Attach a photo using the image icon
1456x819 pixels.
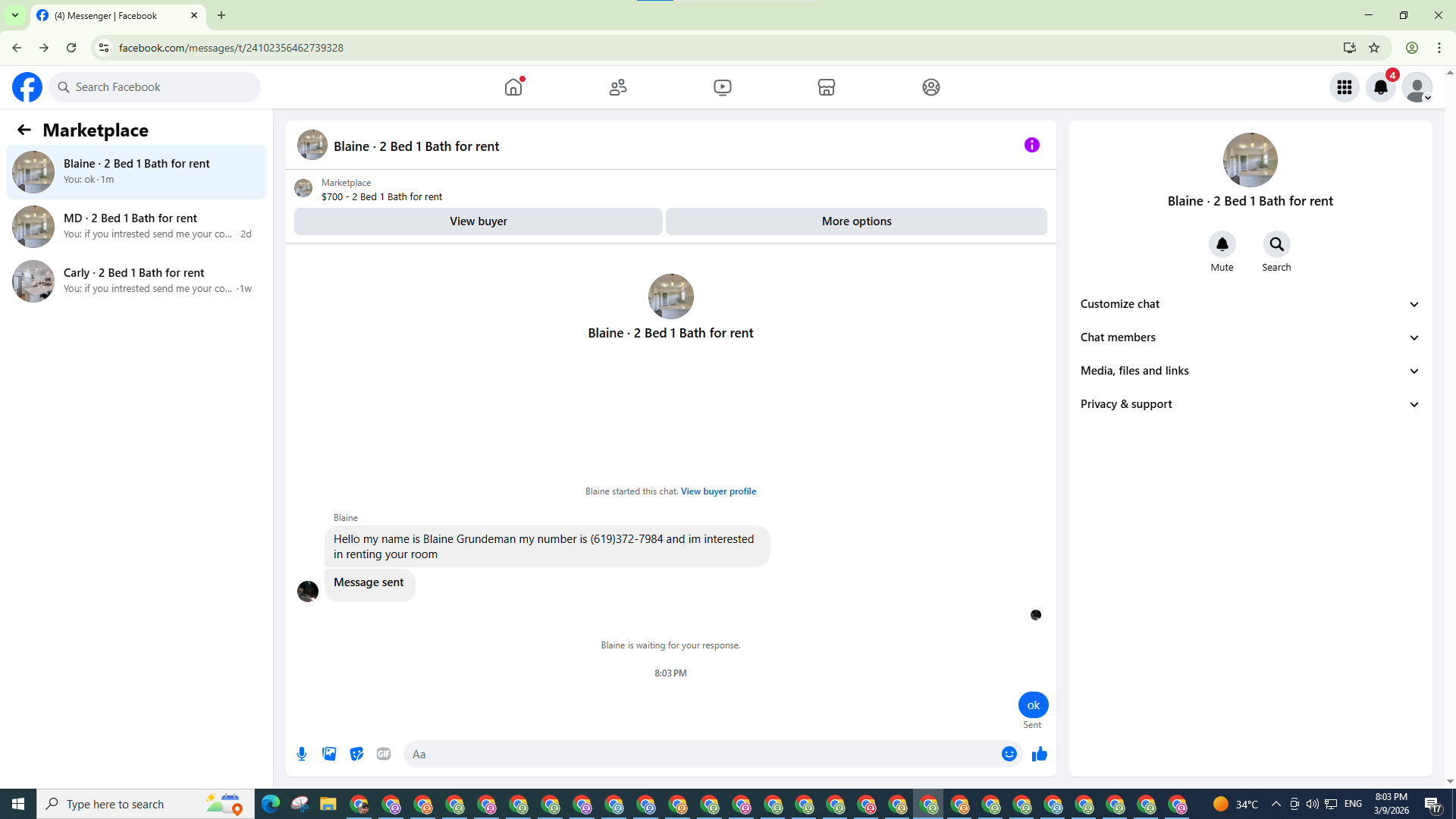(329, 754)
